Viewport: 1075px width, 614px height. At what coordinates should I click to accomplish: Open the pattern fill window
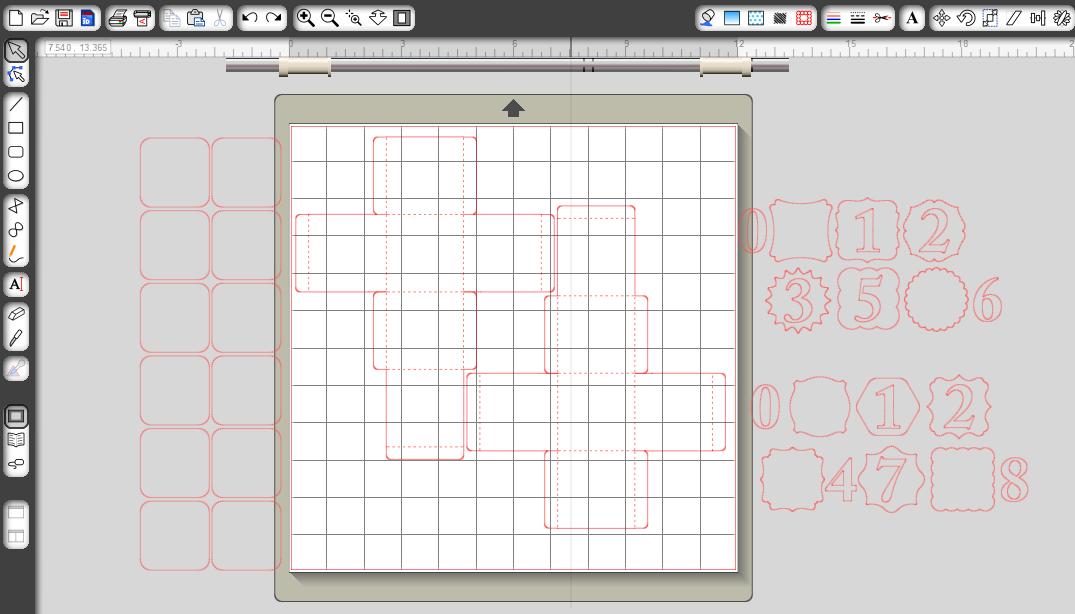click(x=756, y=18)
